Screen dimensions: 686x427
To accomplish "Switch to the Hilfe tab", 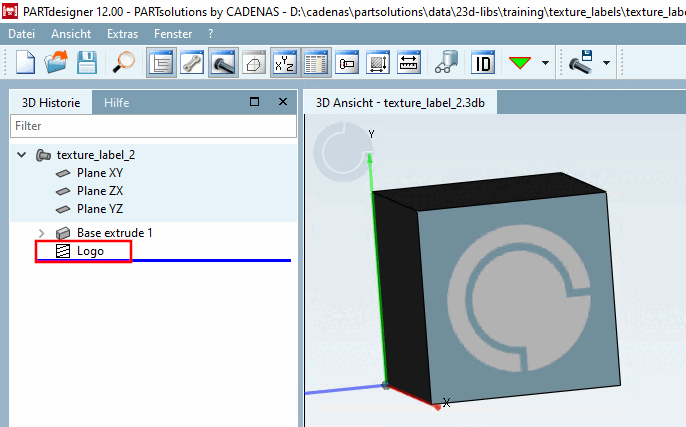I will click(116, 103).
